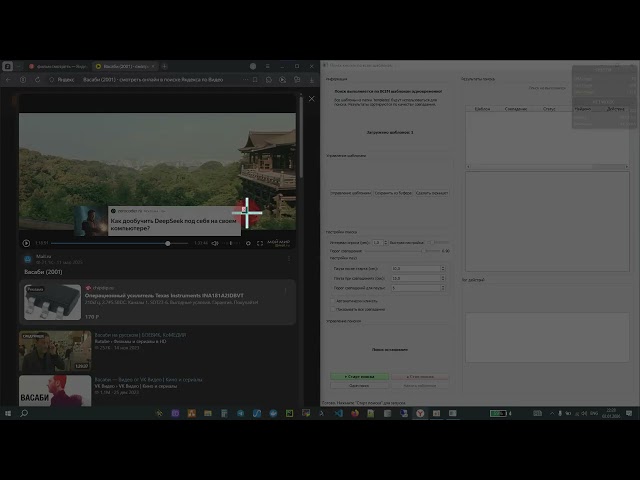640x480 pixels.
Task: Click the Стоп поиска button
Action: [x=420, y=376]
